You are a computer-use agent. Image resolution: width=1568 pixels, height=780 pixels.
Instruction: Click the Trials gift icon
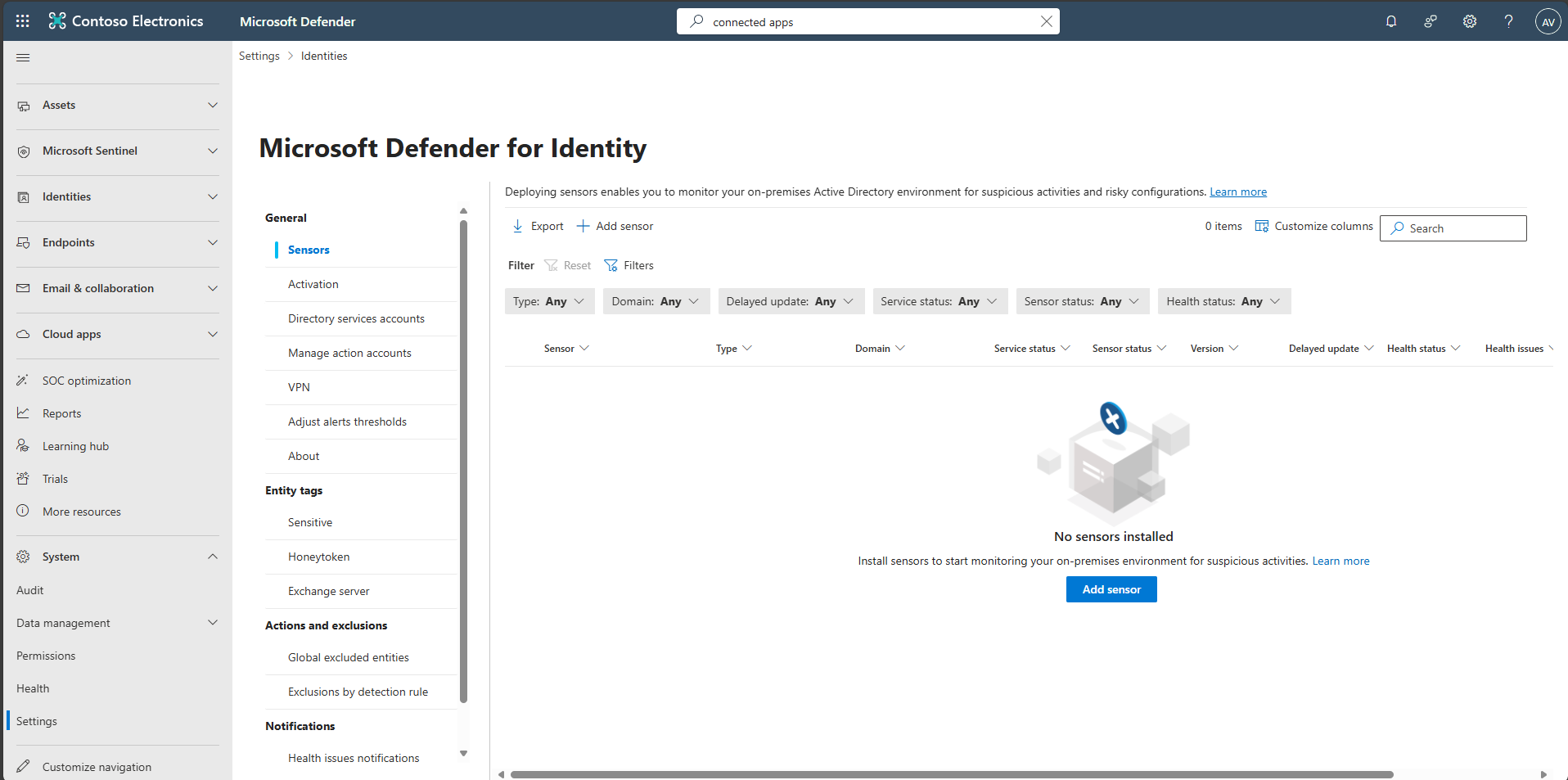[23, 479]
